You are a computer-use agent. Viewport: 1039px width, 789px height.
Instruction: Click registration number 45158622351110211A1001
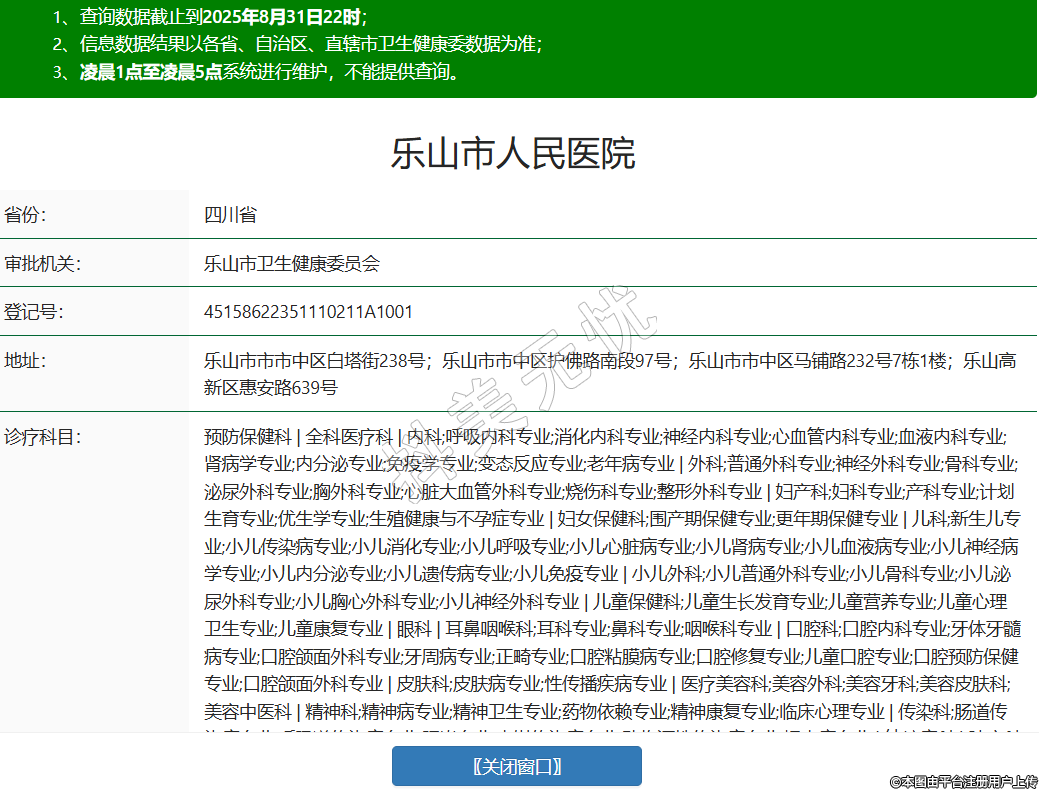click(308, 312)
